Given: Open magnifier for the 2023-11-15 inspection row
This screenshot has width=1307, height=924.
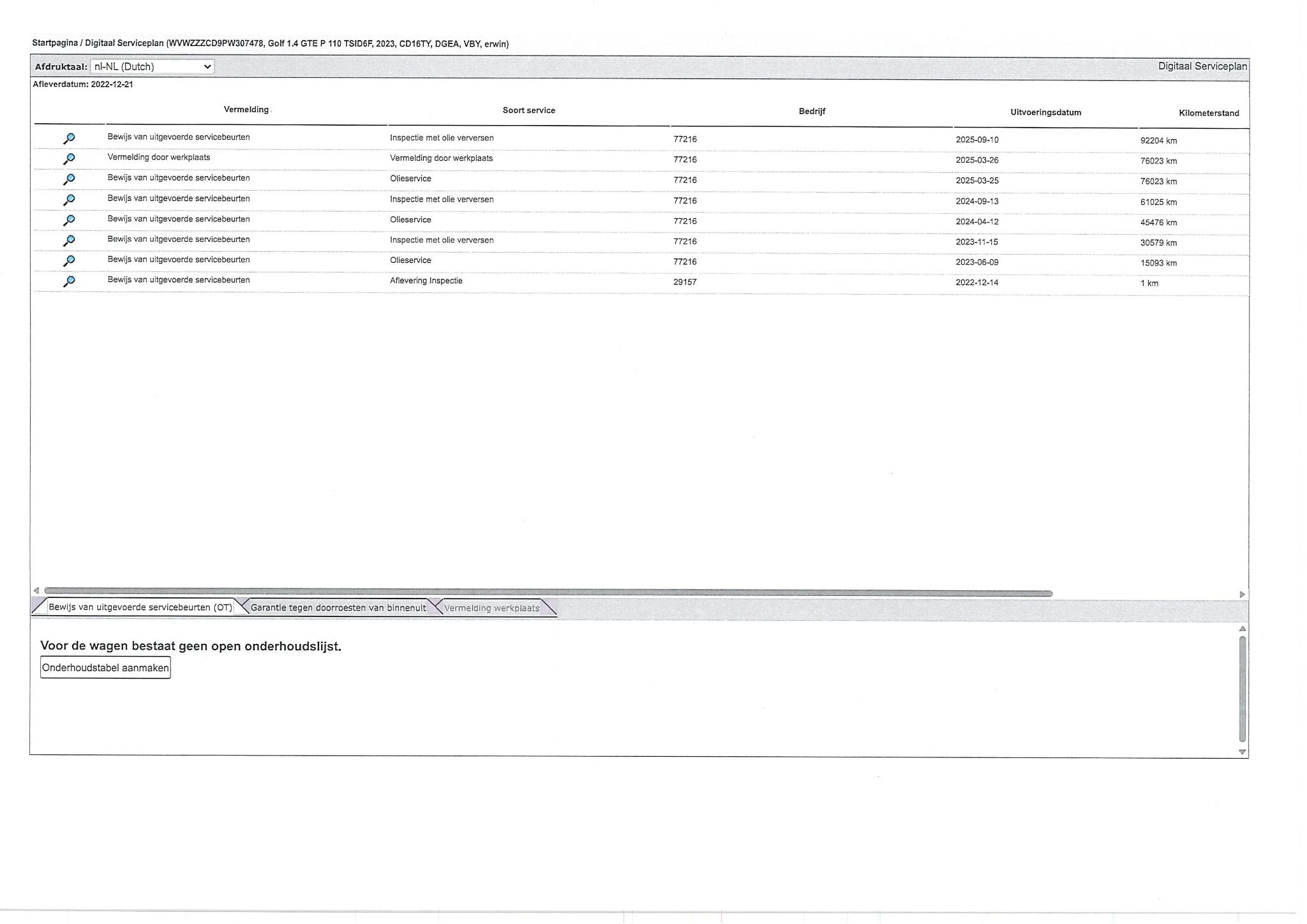Looking at the screenshot, I should [69, 241].
